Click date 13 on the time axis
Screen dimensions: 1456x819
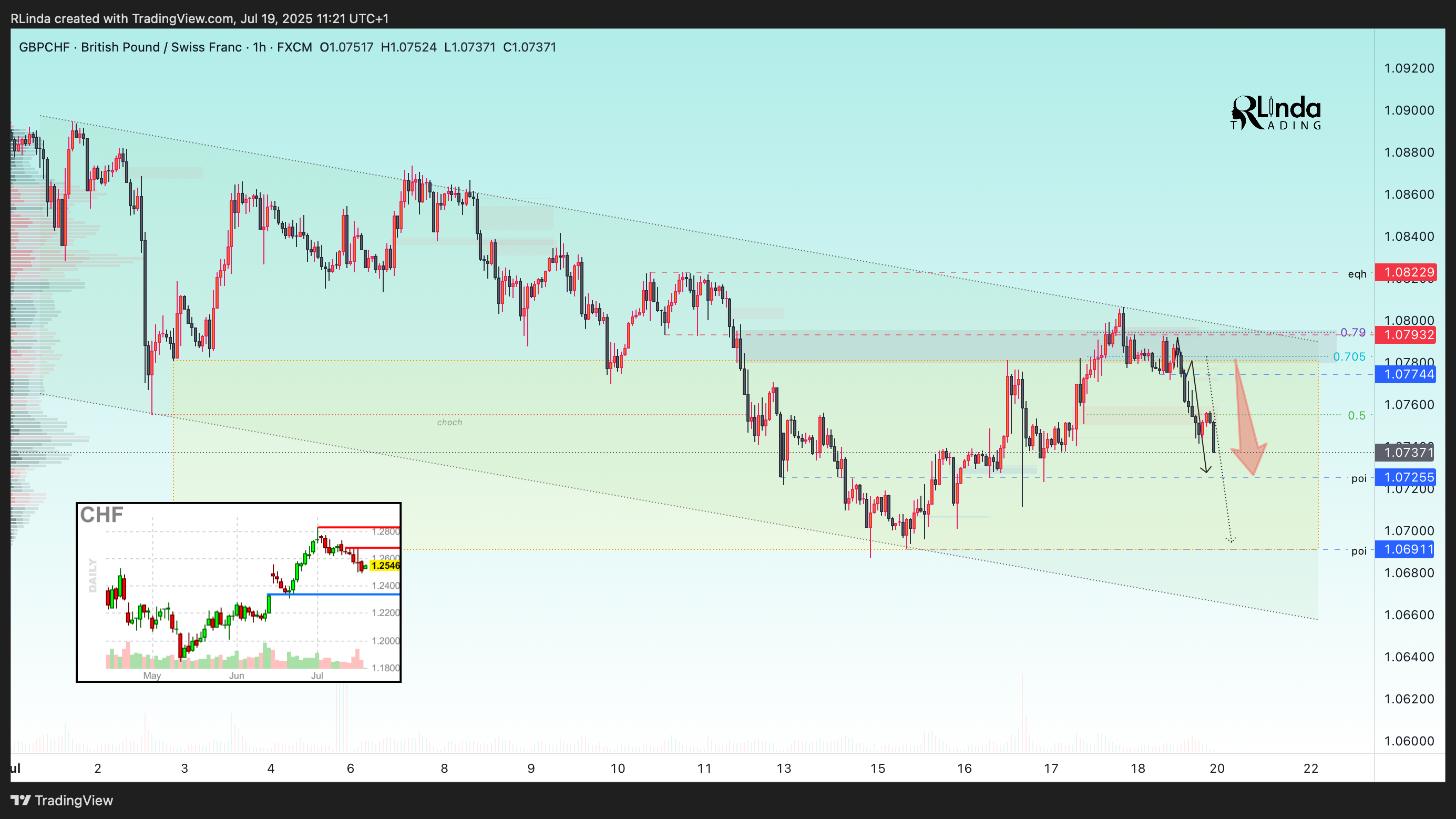(784, 769)
